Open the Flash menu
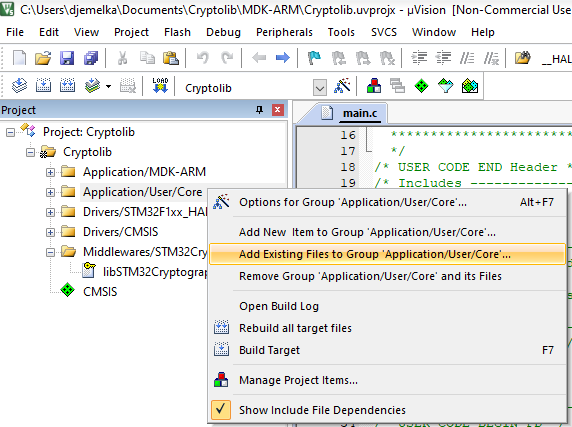This screenshot has width=572, height=427. click(x=177, y=32)
